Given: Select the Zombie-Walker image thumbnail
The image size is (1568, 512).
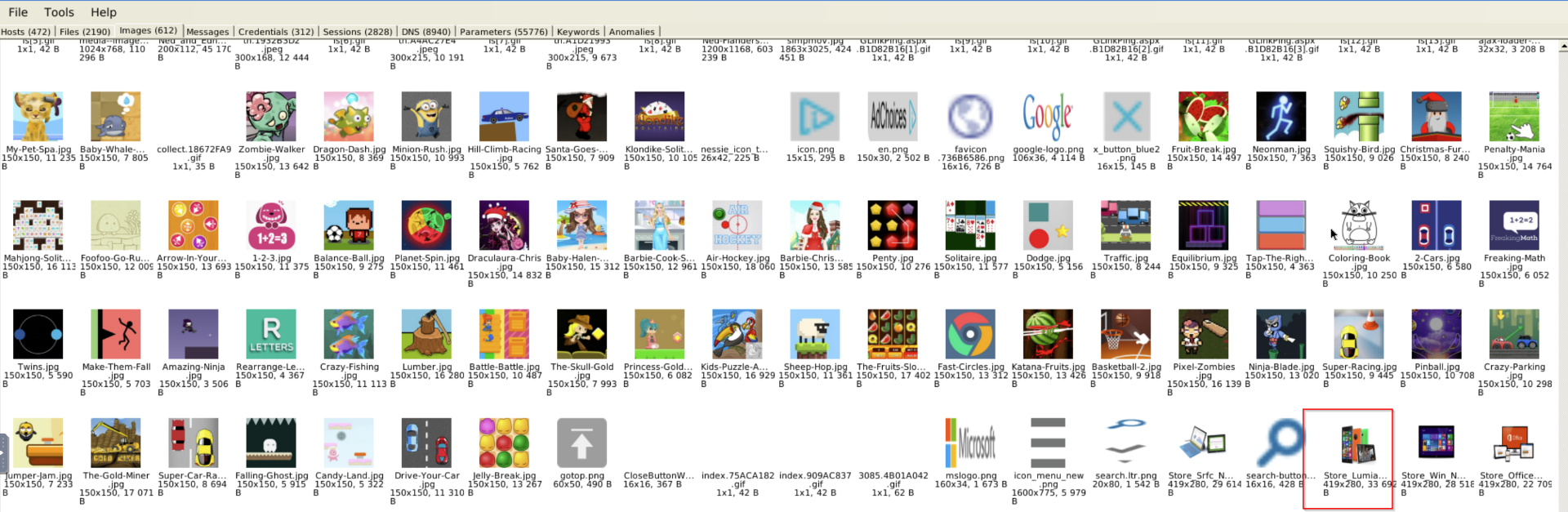Looking at the screenshot, I should (271, 117).
